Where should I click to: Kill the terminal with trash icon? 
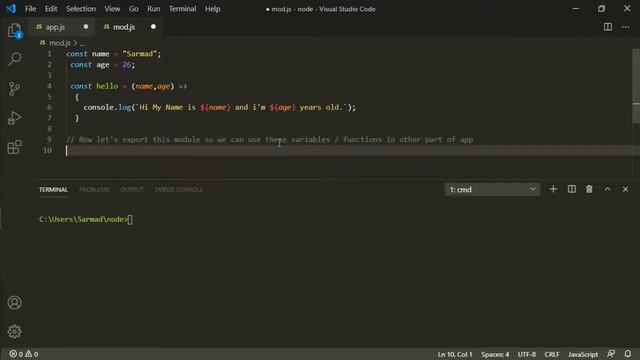point(589,189)
